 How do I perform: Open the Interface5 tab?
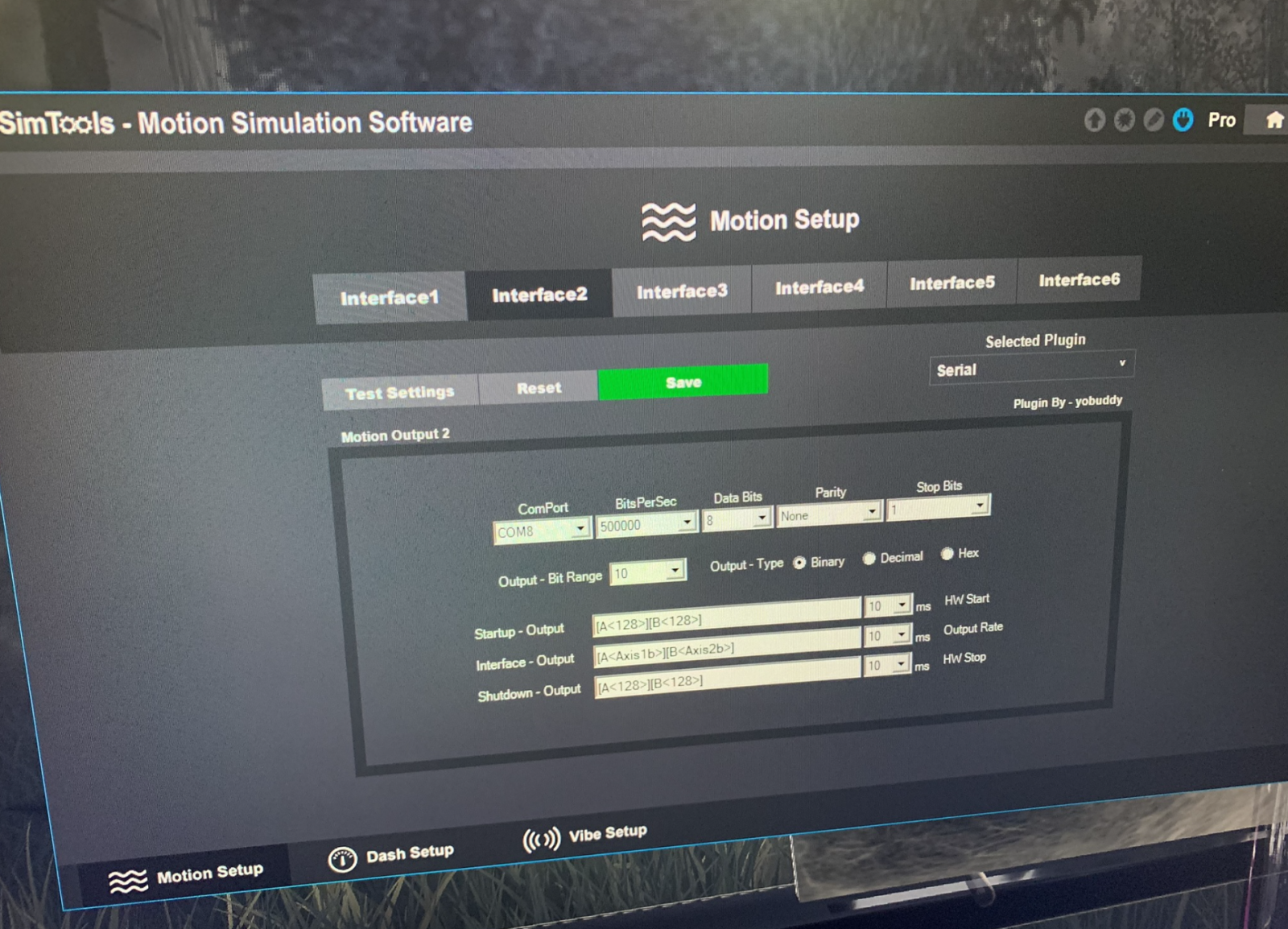(952, 283)
